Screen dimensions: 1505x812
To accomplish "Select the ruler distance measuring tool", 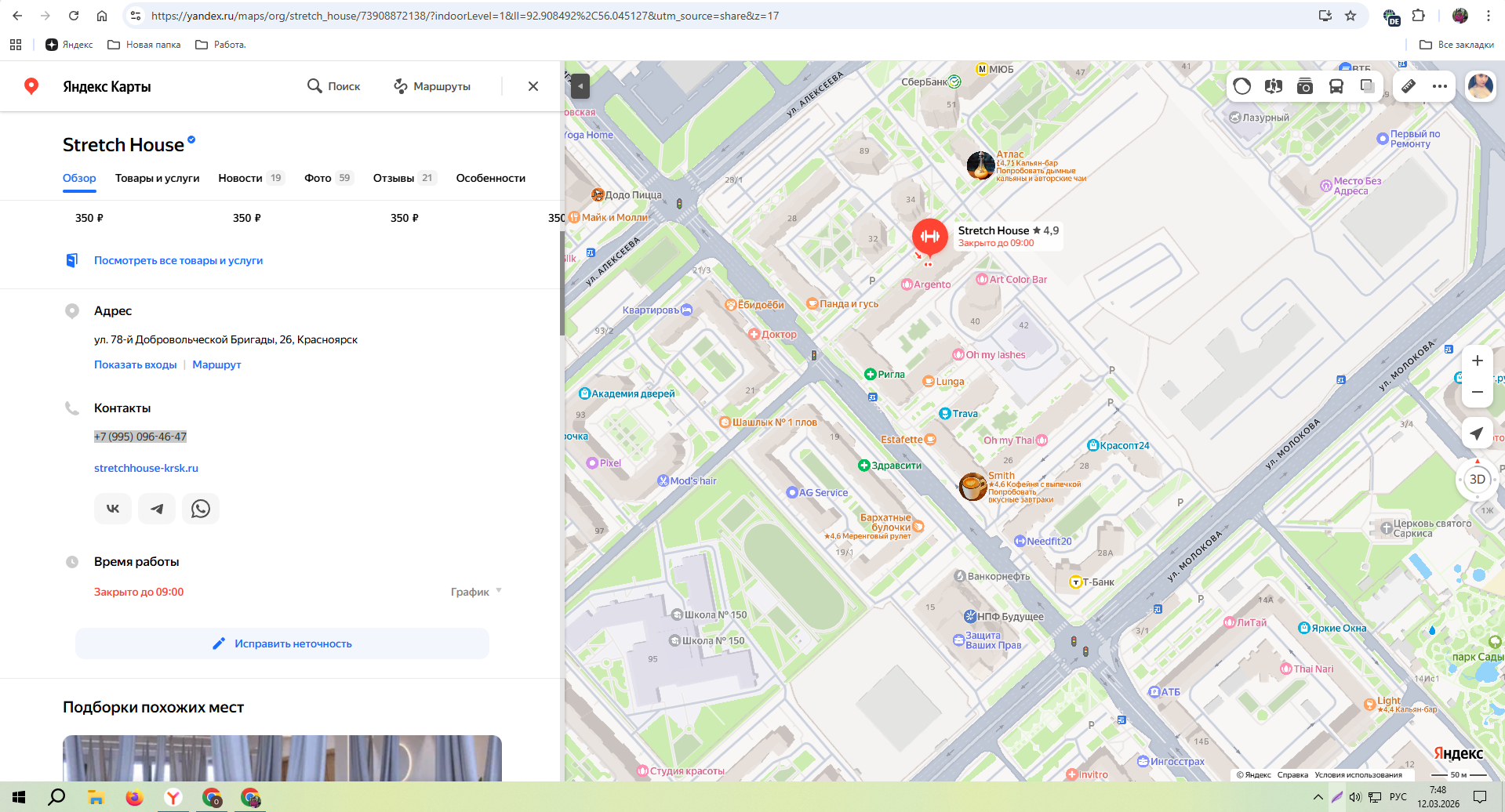I will pyautogui.click(x=1409, y=86).
